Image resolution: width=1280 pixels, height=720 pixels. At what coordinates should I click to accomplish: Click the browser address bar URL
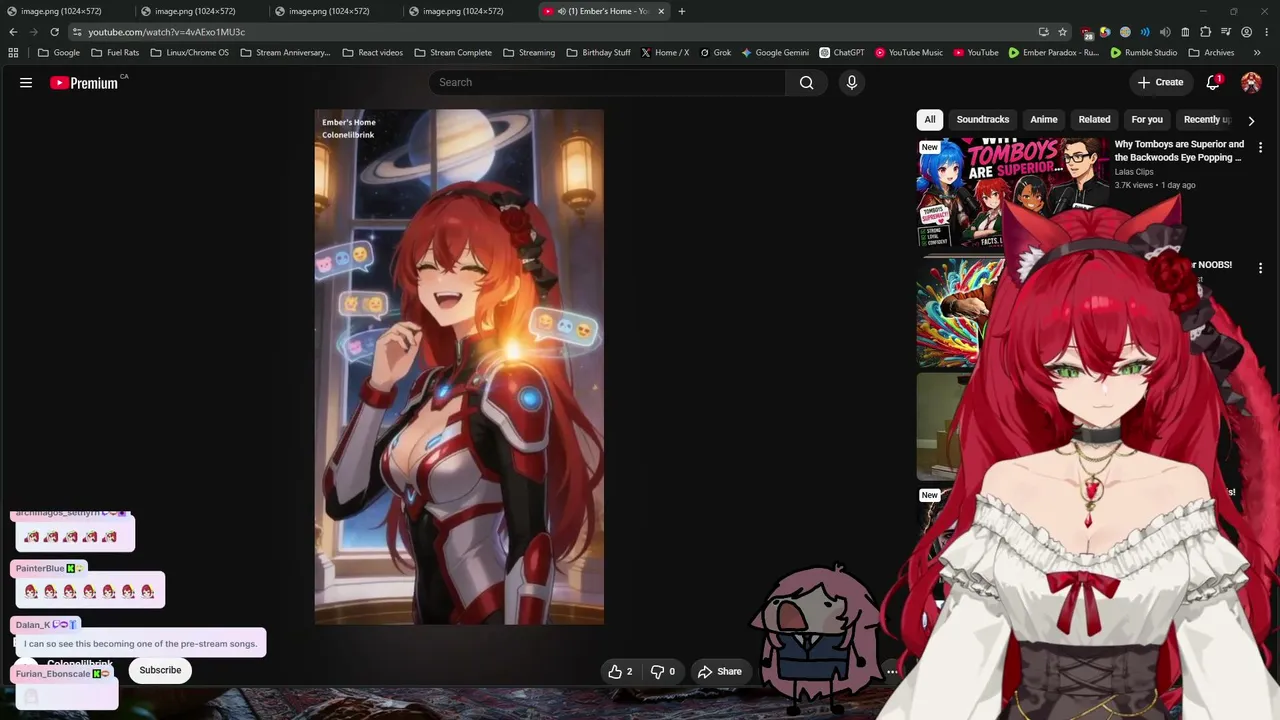166,32
